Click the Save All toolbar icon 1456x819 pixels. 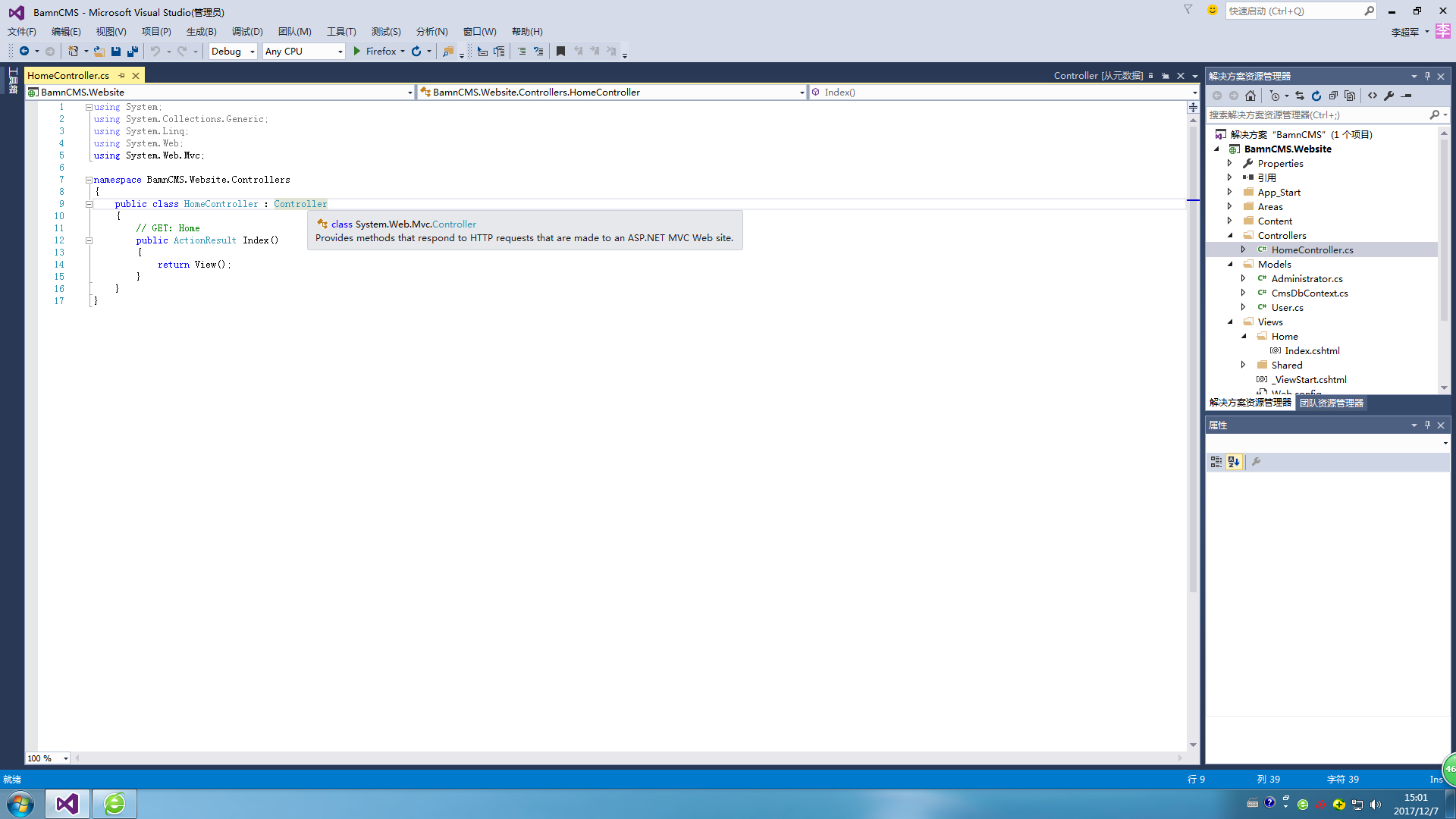coord(133,52)
